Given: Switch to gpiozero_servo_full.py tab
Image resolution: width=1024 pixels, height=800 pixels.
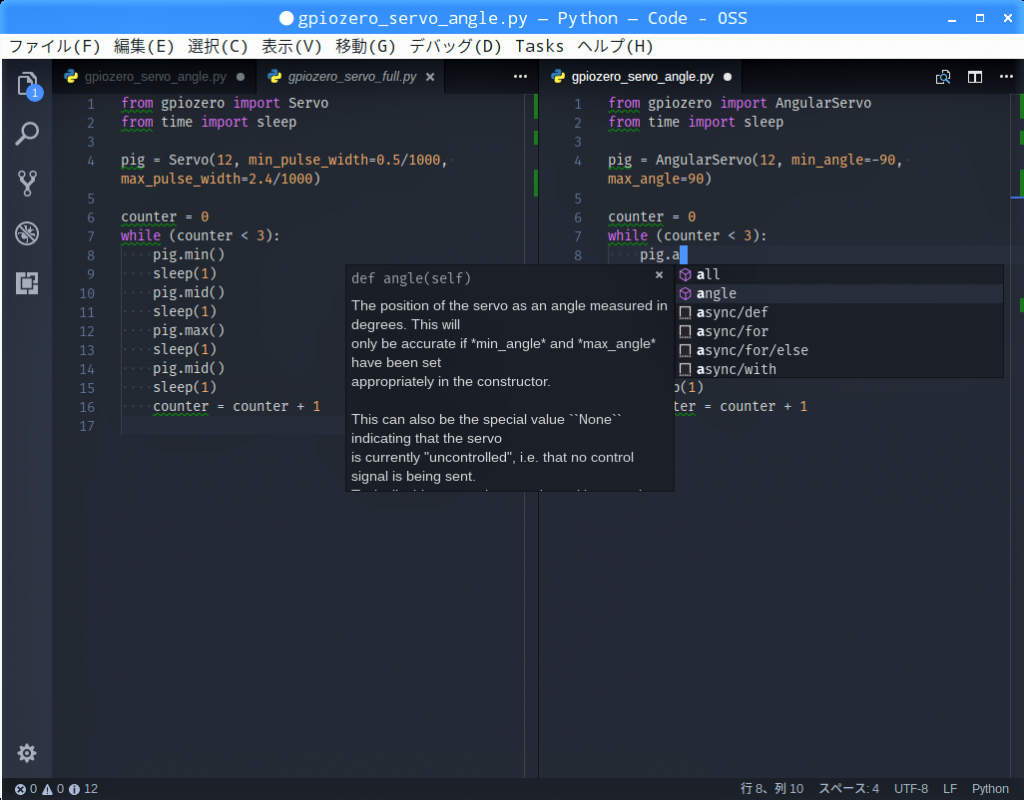Looking at the screenshot, I should [352, 76].
